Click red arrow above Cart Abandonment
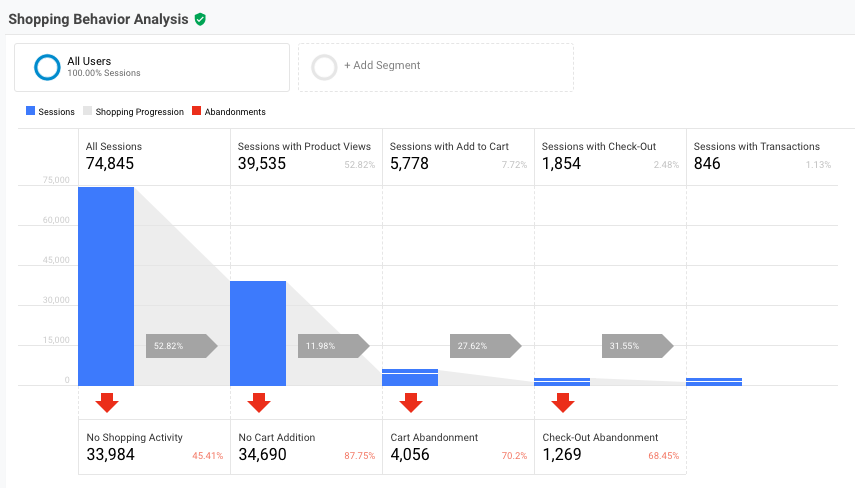855x488 pixels. pyautogui.click(x=411, y=402)
